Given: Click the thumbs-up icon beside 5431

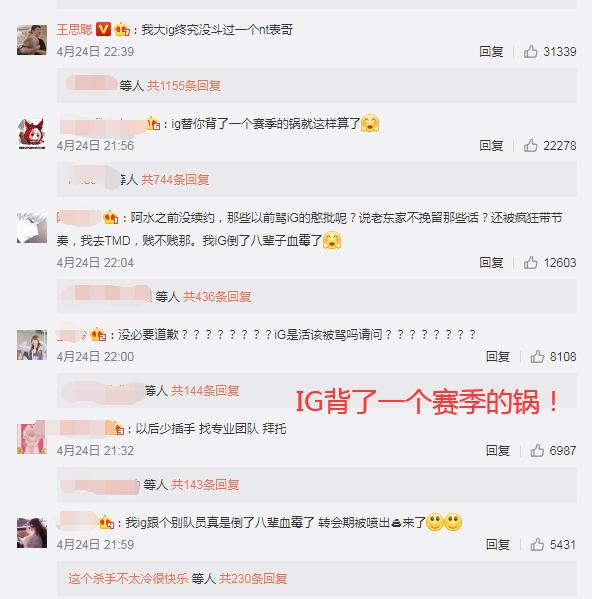Looking at the screenshot, I should [x=537, y=544].
